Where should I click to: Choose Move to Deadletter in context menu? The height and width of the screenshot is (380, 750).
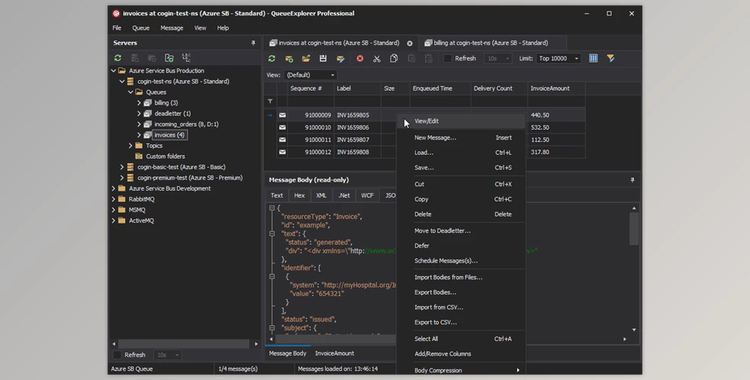pos(462,231)
